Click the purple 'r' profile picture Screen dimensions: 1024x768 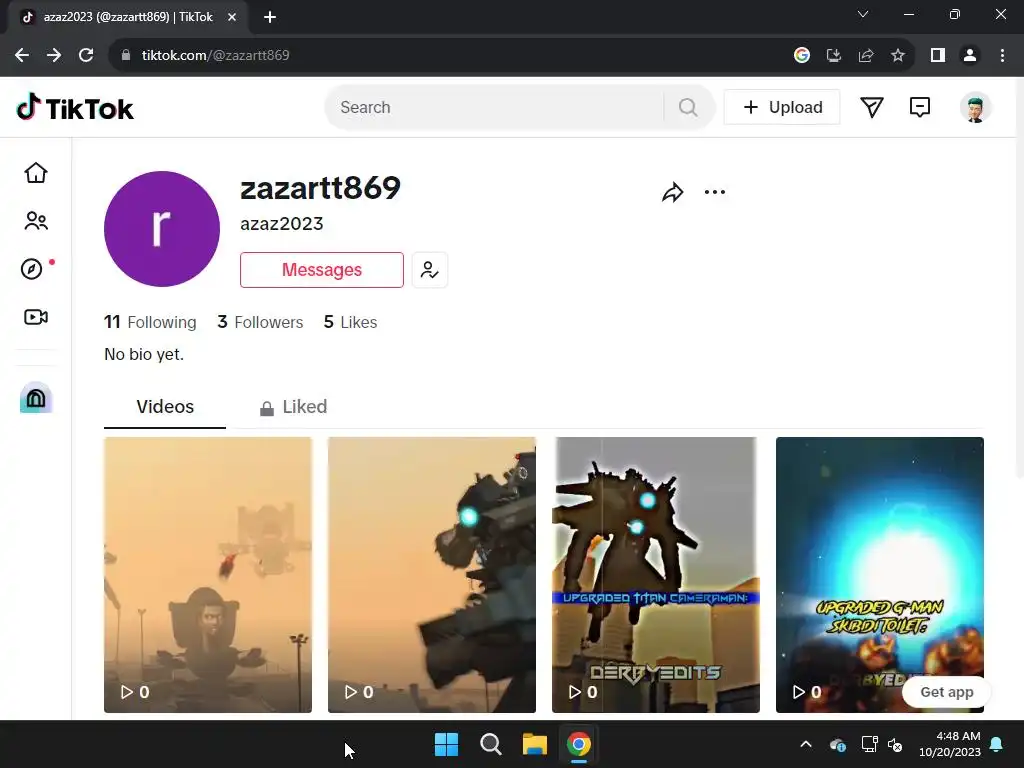(x=162, y=229)
